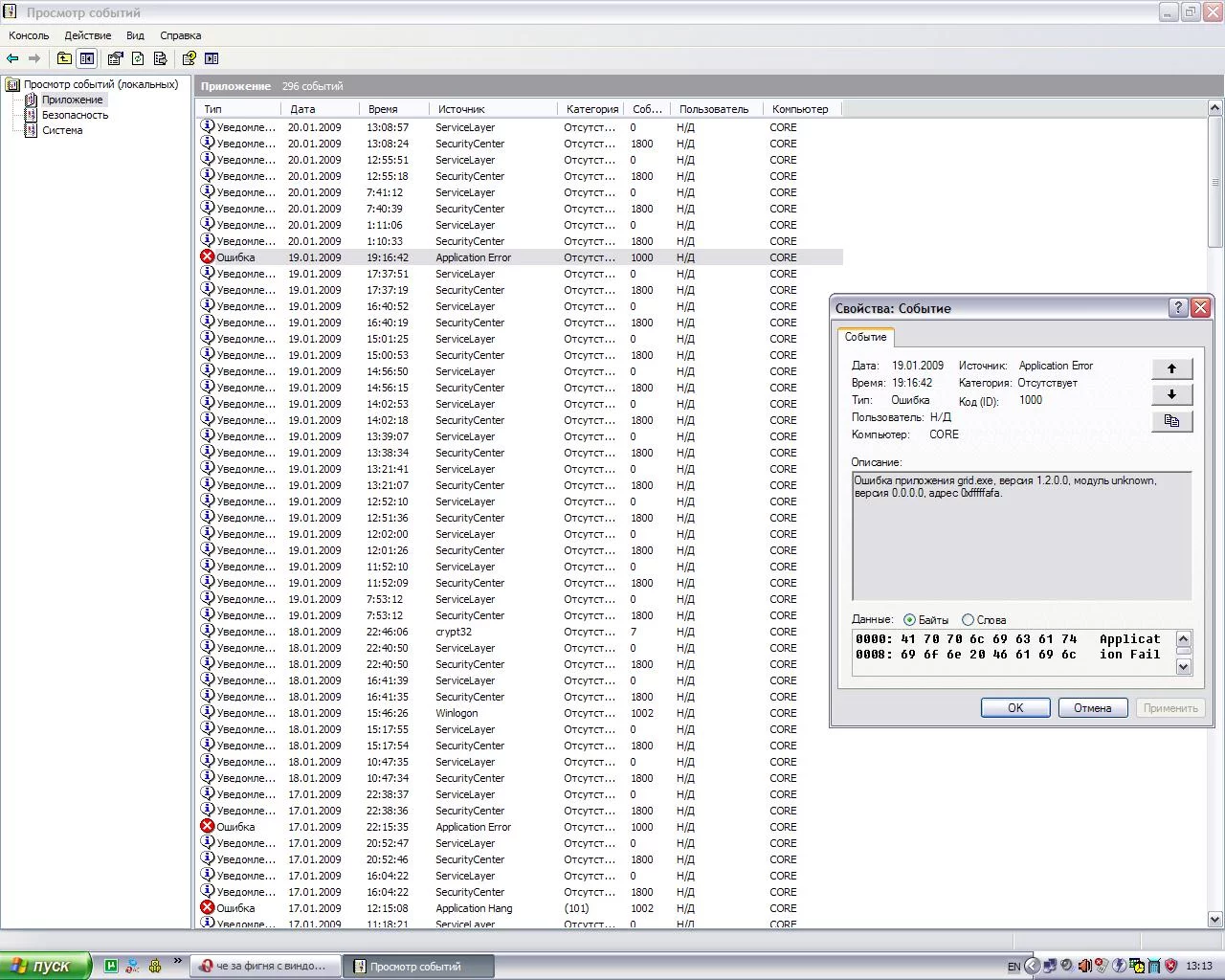Copy event details with the clipboard button

point(1171,420)
